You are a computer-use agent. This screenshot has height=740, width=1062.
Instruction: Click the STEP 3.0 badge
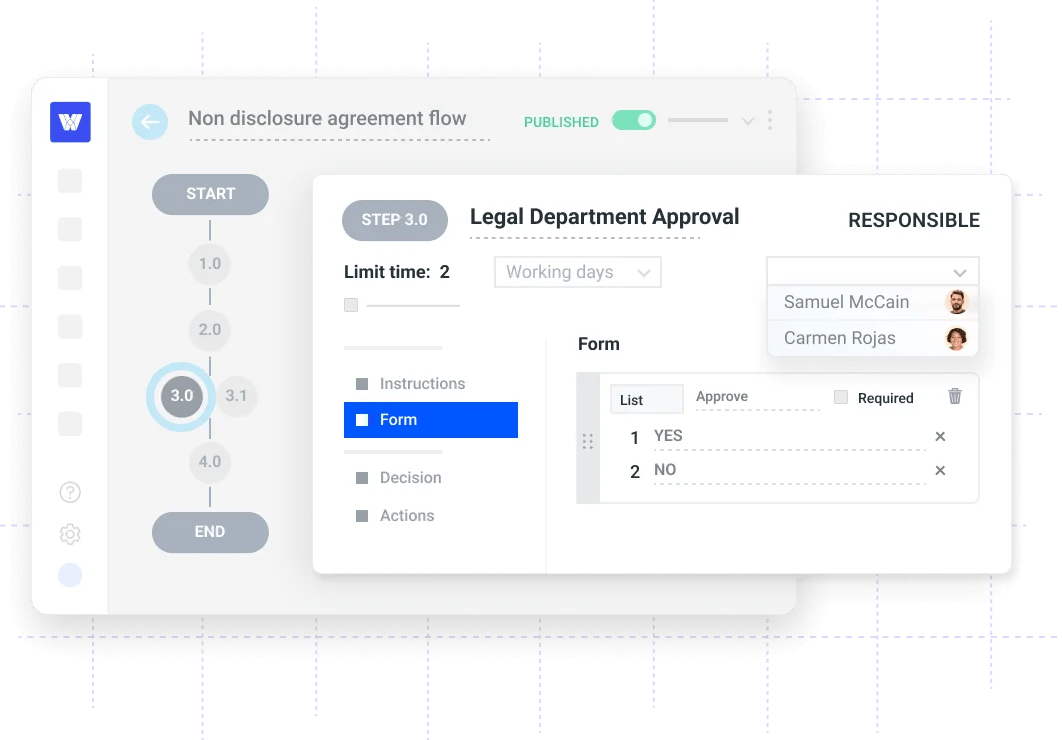click(x=395, y=220)
